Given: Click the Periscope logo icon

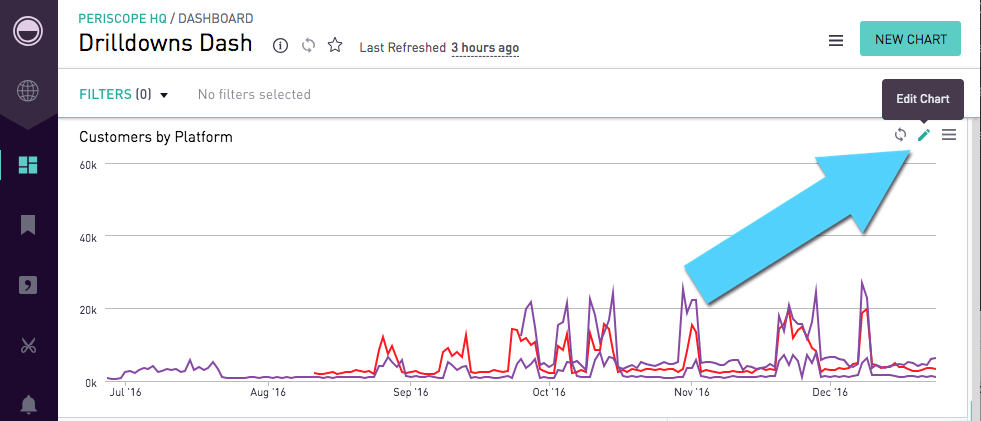Looking at the screenshot, I should pos(28,30).
